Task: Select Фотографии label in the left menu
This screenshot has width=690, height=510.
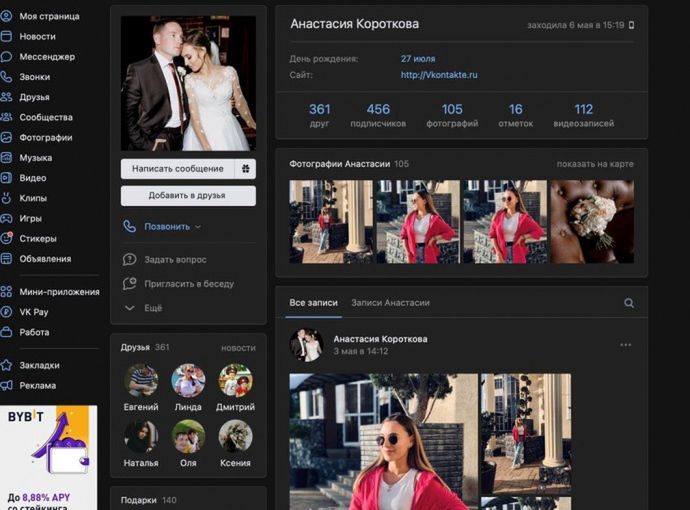Action: (x=46, y=138)
